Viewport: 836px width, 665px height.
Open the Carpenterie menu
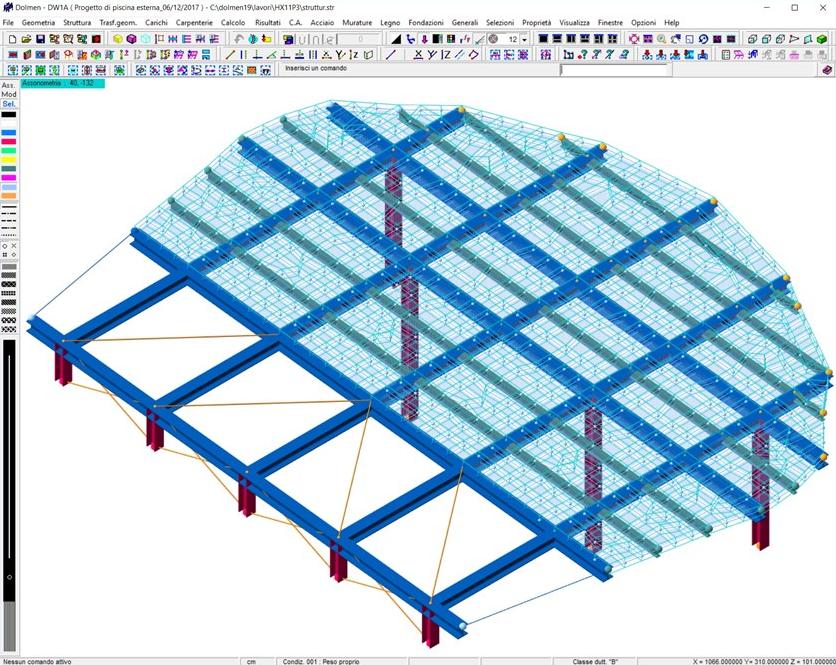point(194,22)
